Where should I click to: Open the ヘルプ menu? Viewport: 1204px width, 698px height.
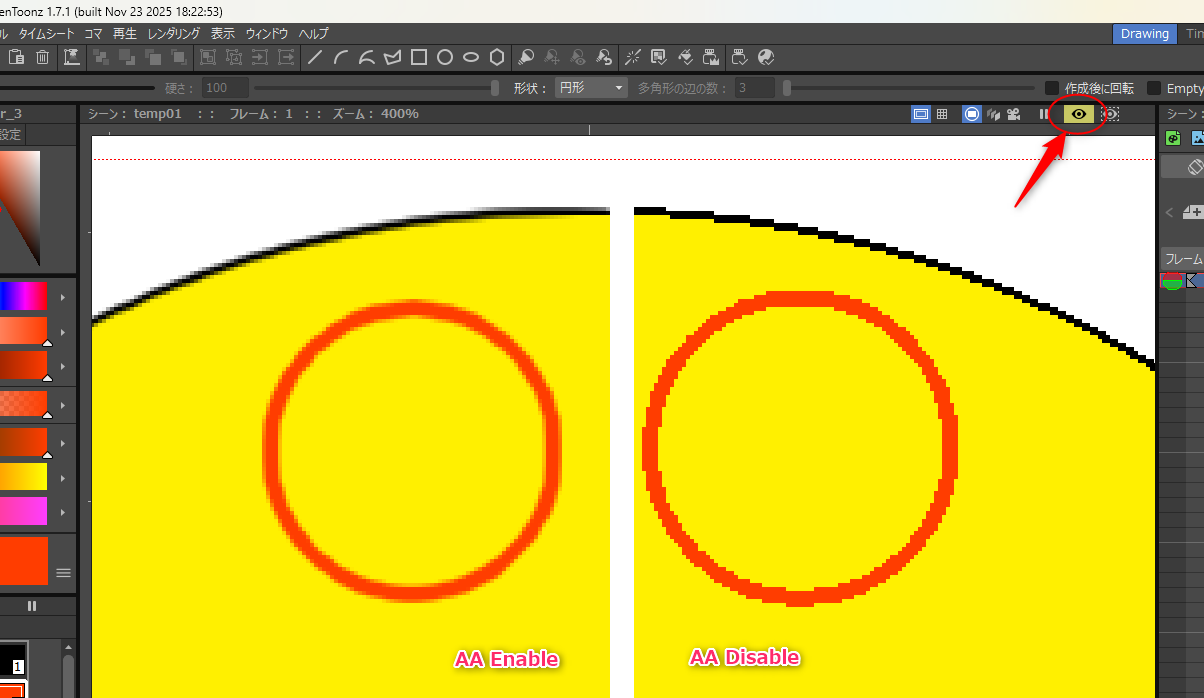pyautogui.click(x=313, y=33)
